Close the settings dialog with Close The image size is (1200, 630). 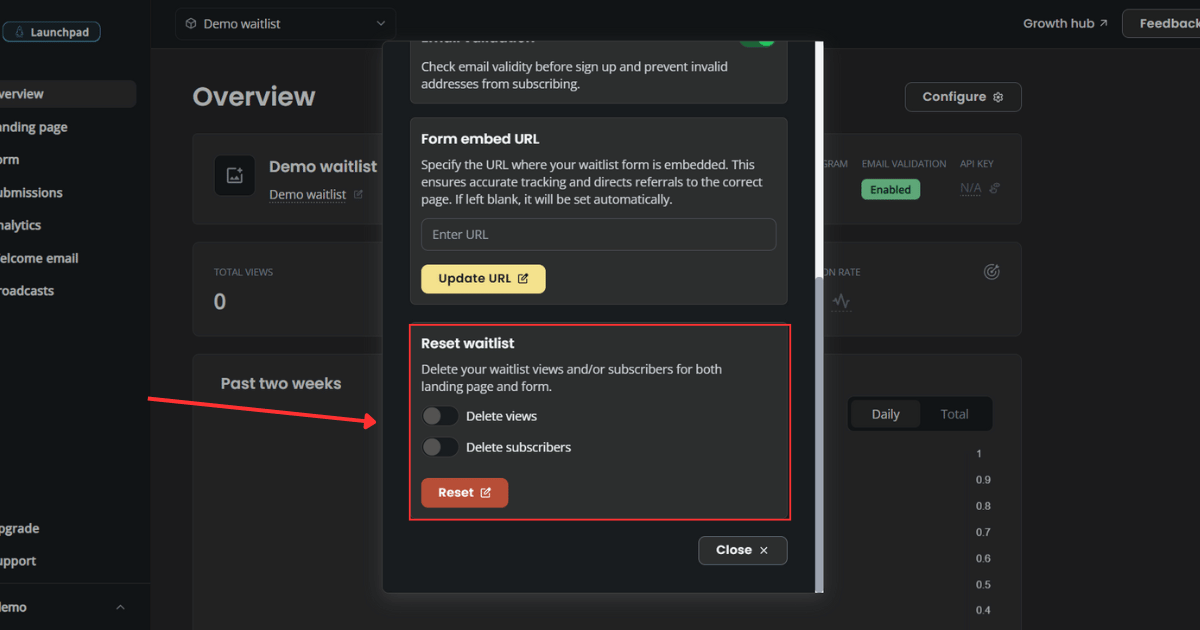point(743,550)
